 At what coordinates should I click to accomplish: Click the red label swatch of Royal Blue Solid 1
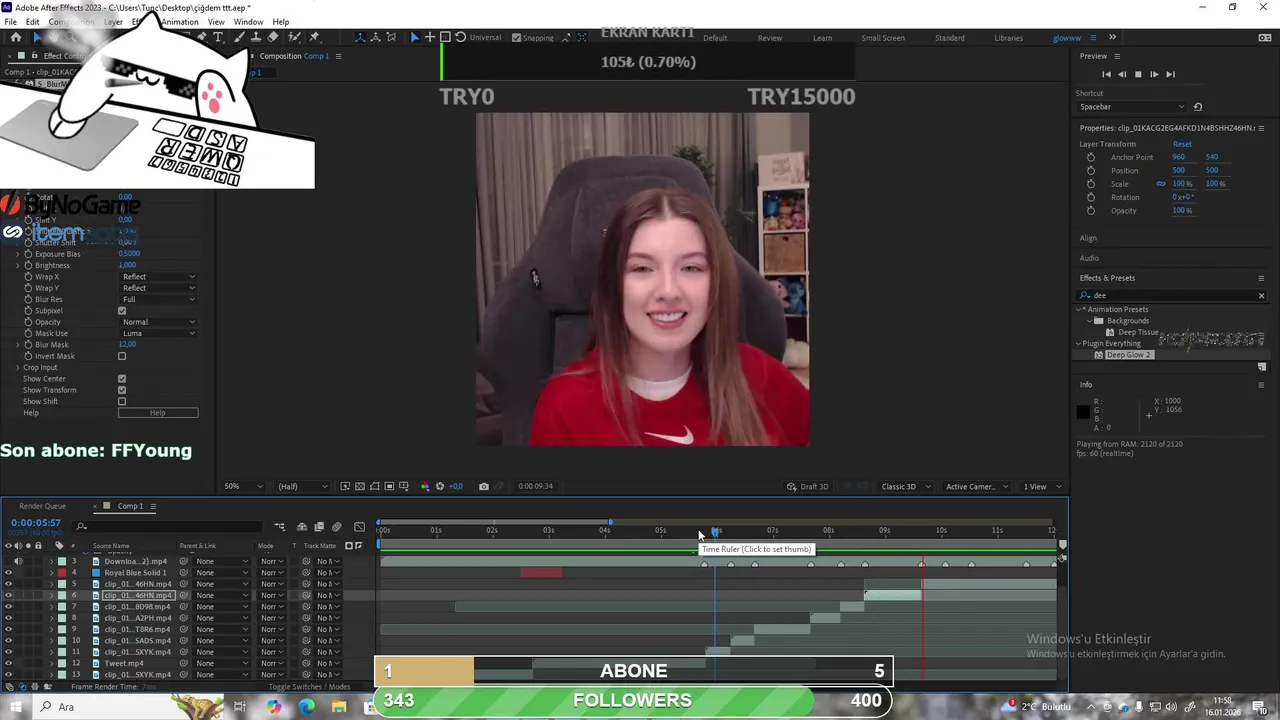[61, 573]
